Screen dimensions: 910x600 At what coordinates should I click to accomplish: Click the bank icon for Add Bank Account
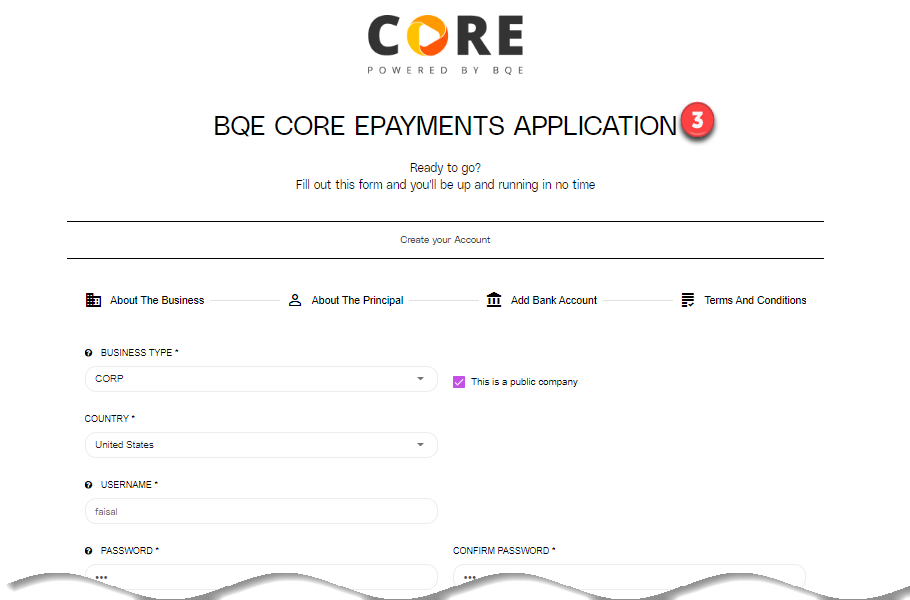coord(494,299)
